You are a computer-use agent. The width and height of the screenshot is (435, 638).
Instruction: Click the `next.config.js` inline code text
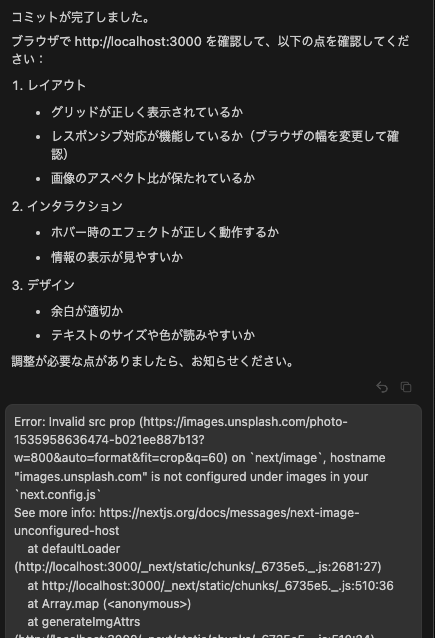click(x=58, y=495)
